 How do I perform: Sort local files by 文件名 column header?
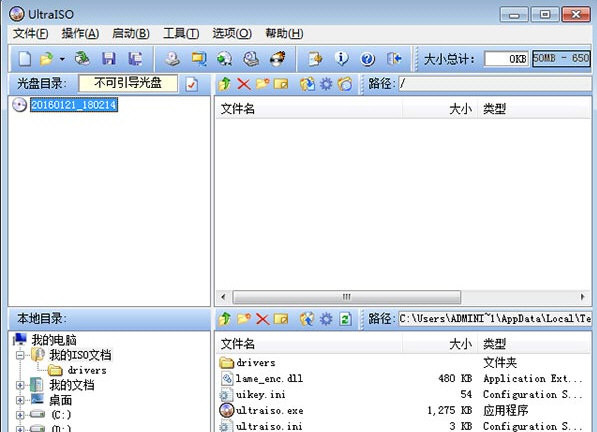pyautogui.click(x=309, y=344)
